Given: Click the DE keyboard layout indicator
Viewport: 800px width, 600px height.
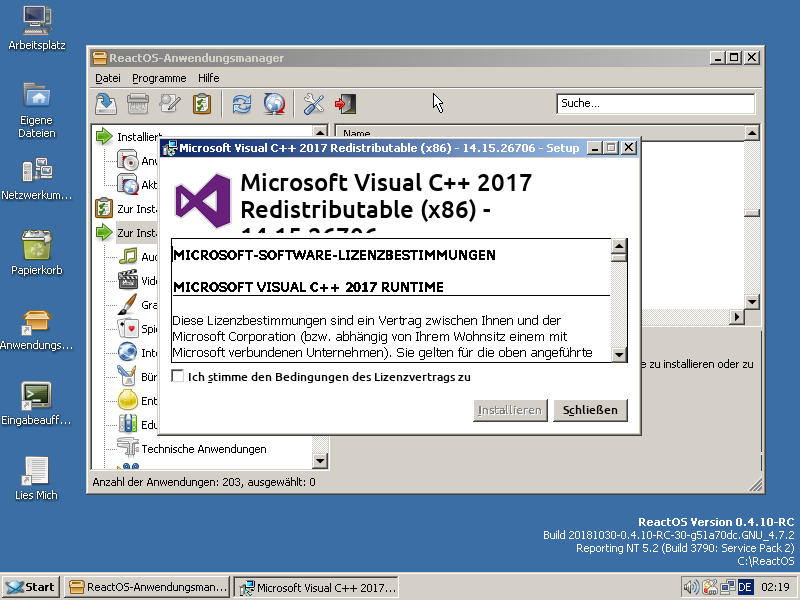Looking at the screenshot, I should 745,587.
